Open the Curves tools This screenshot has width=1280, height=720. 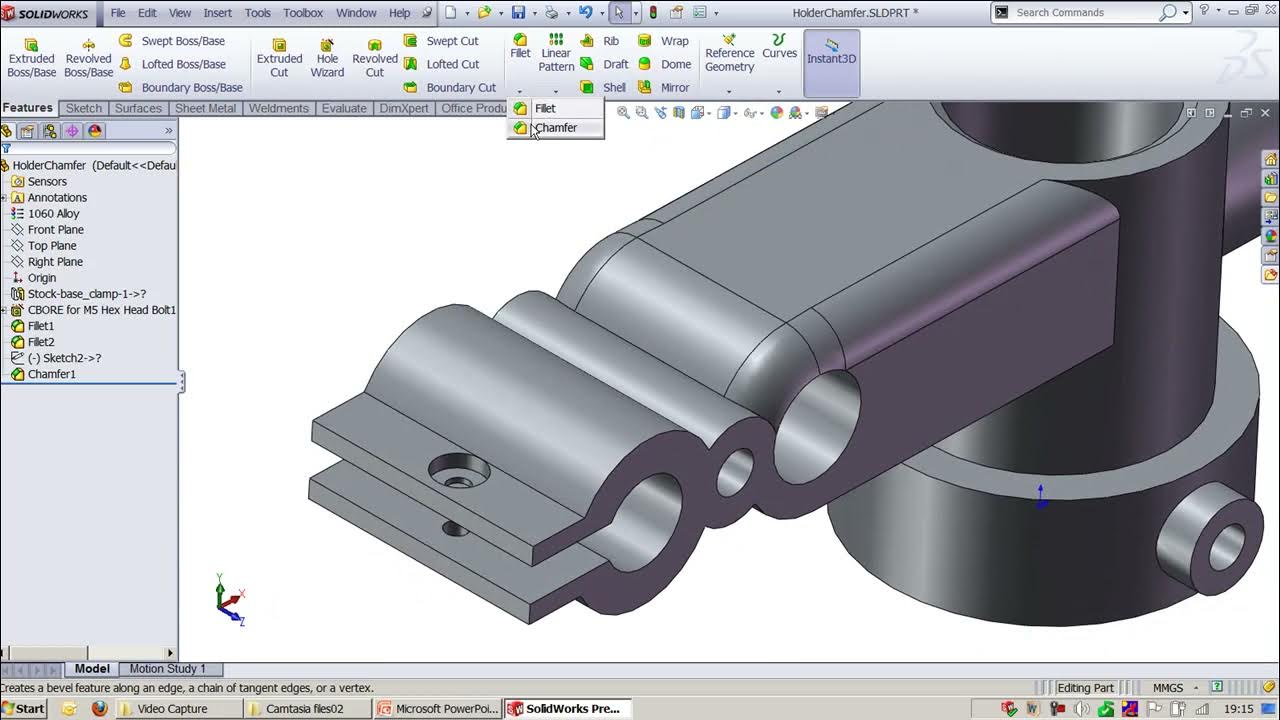(779, 46)
